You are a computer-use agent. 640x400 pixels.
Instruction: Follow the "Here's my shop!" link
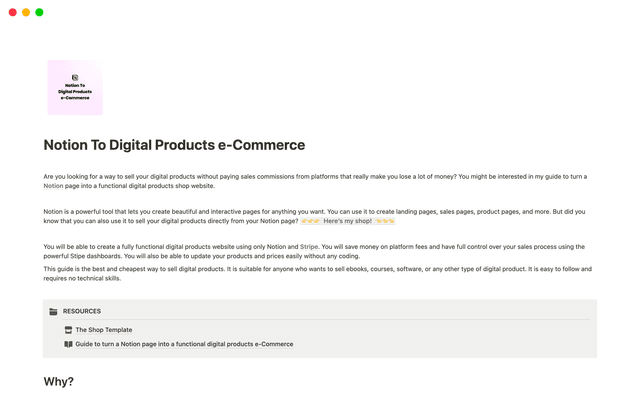coord(347,220)
